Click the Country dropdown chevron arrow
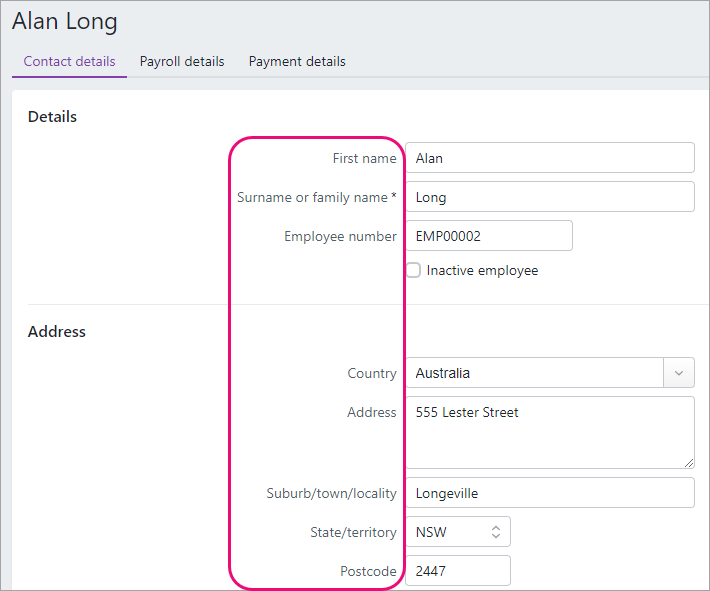The image size is (710, 591). (679, 373)
